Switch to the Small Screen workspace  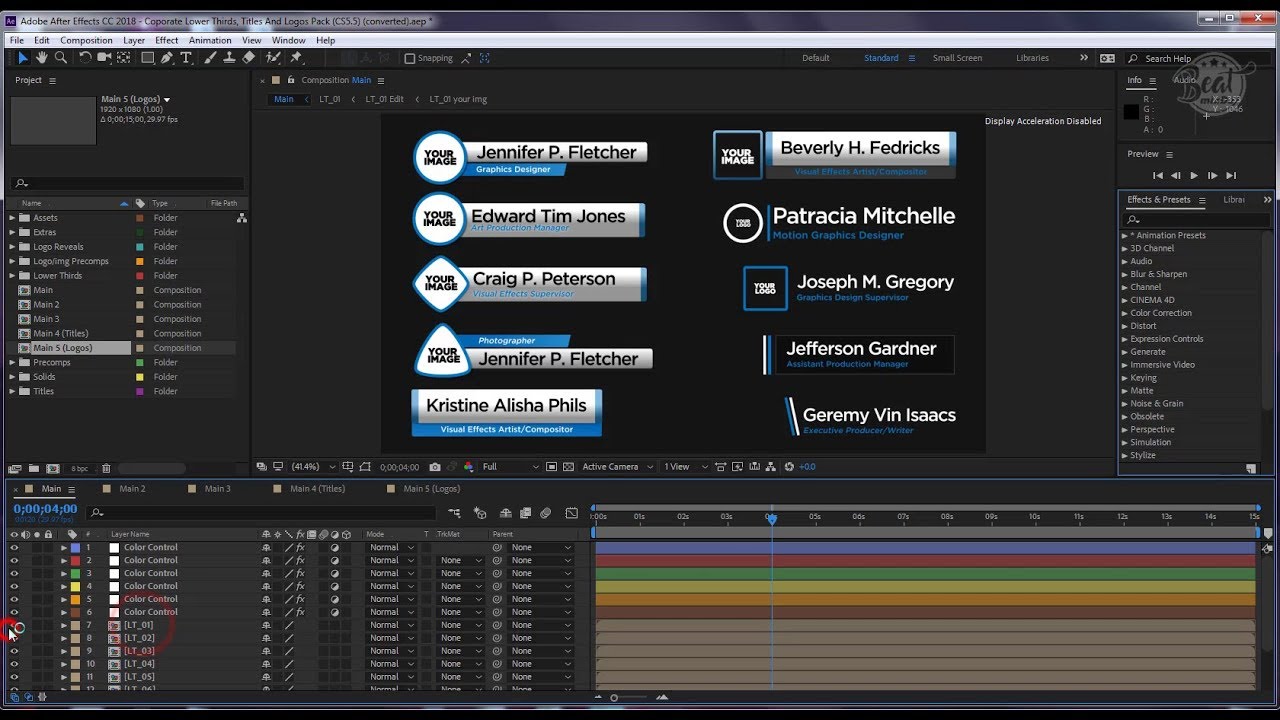click(x=957, y=58)
